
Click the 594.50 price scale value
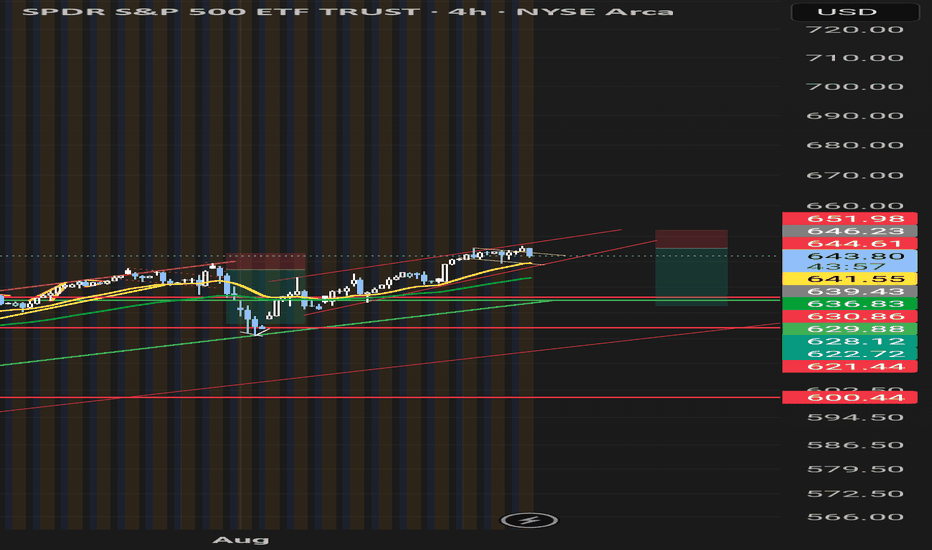click(x=855, y=417)
